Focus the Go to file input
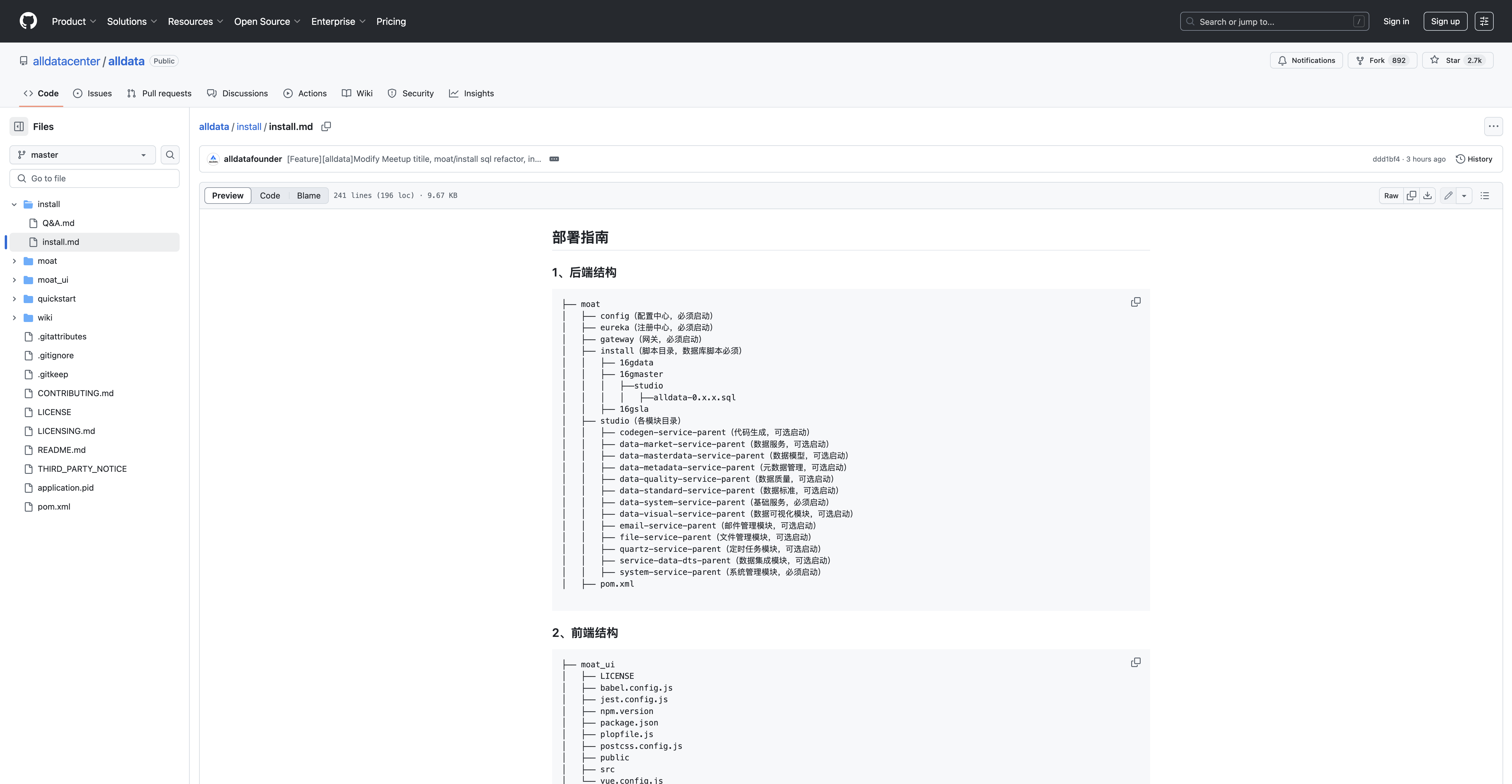1512x784 pixels. (x=95, y=178)
